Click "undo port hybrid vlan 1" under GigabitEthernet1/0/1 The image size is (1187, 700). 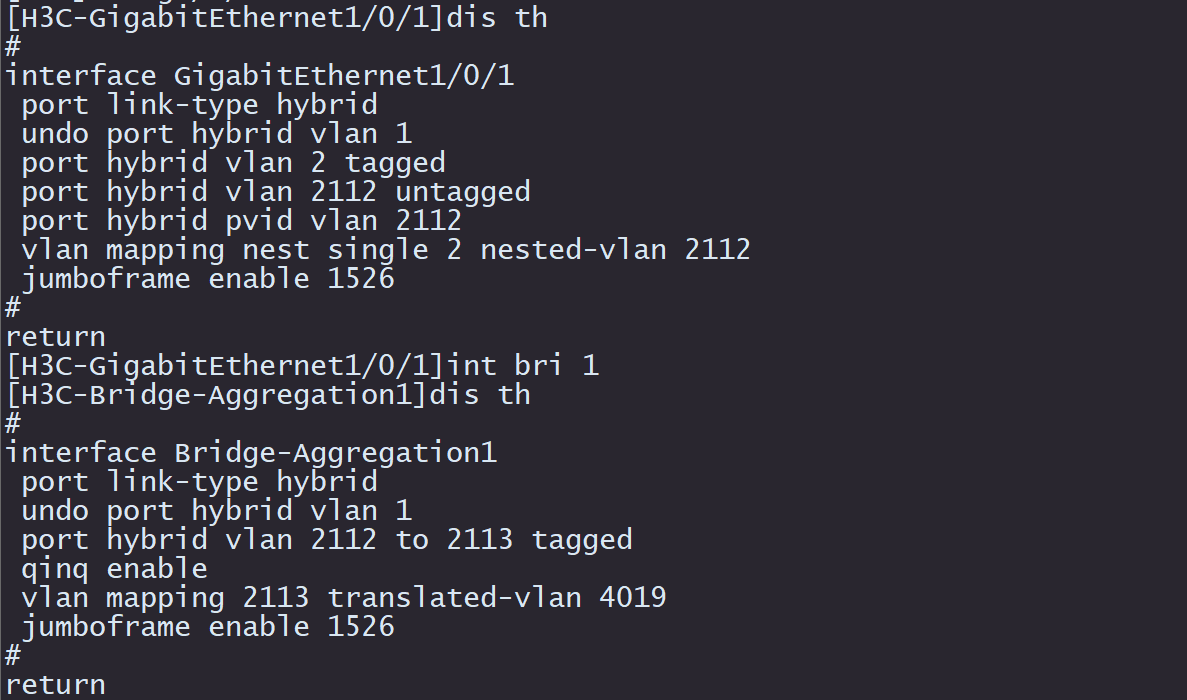click(x=216, y=134)
